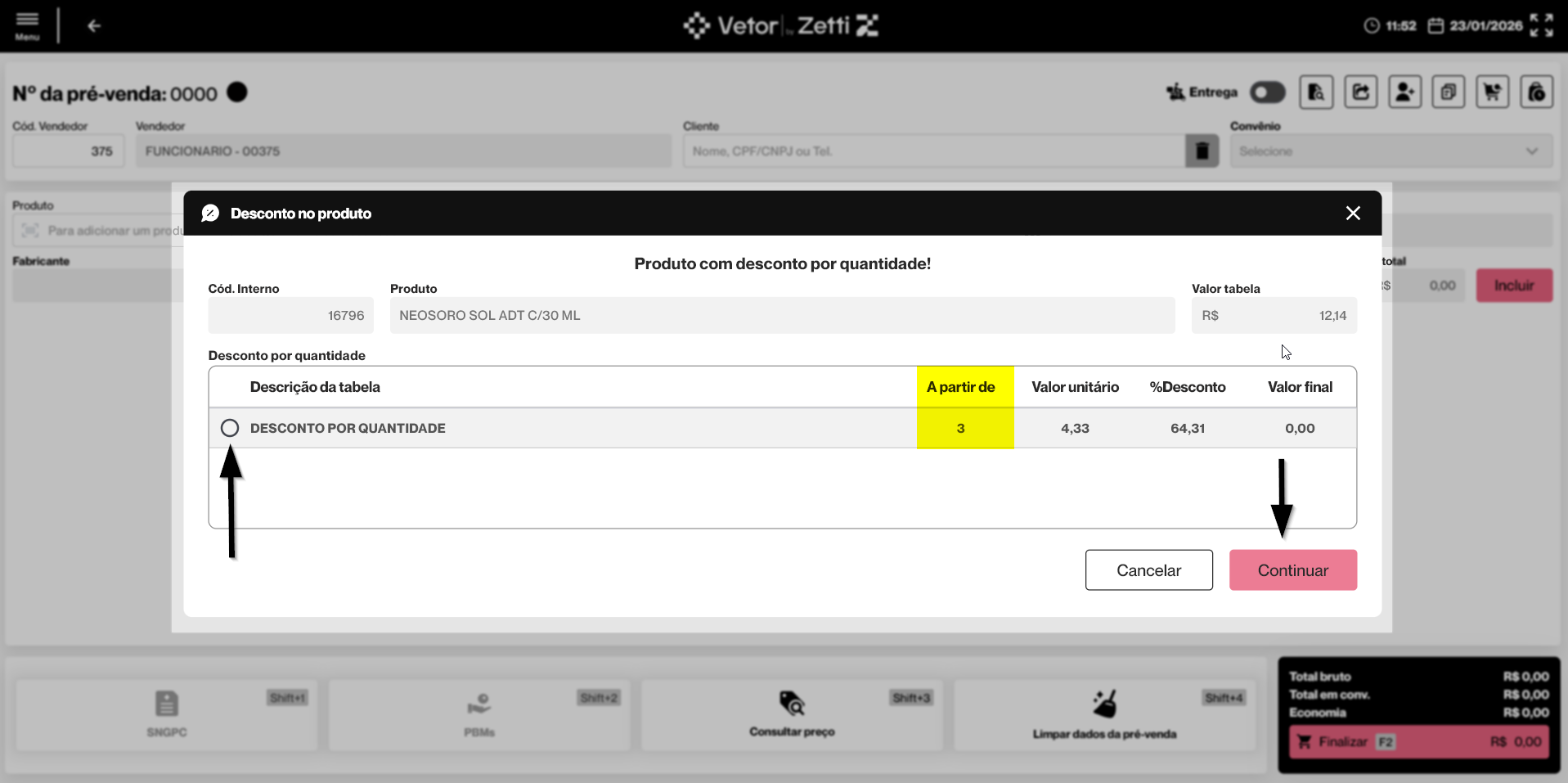Click the SNGPC Shift+1 shortcut tile
The width and height of the screenshot is (1568, 783).
pos(167,715)
